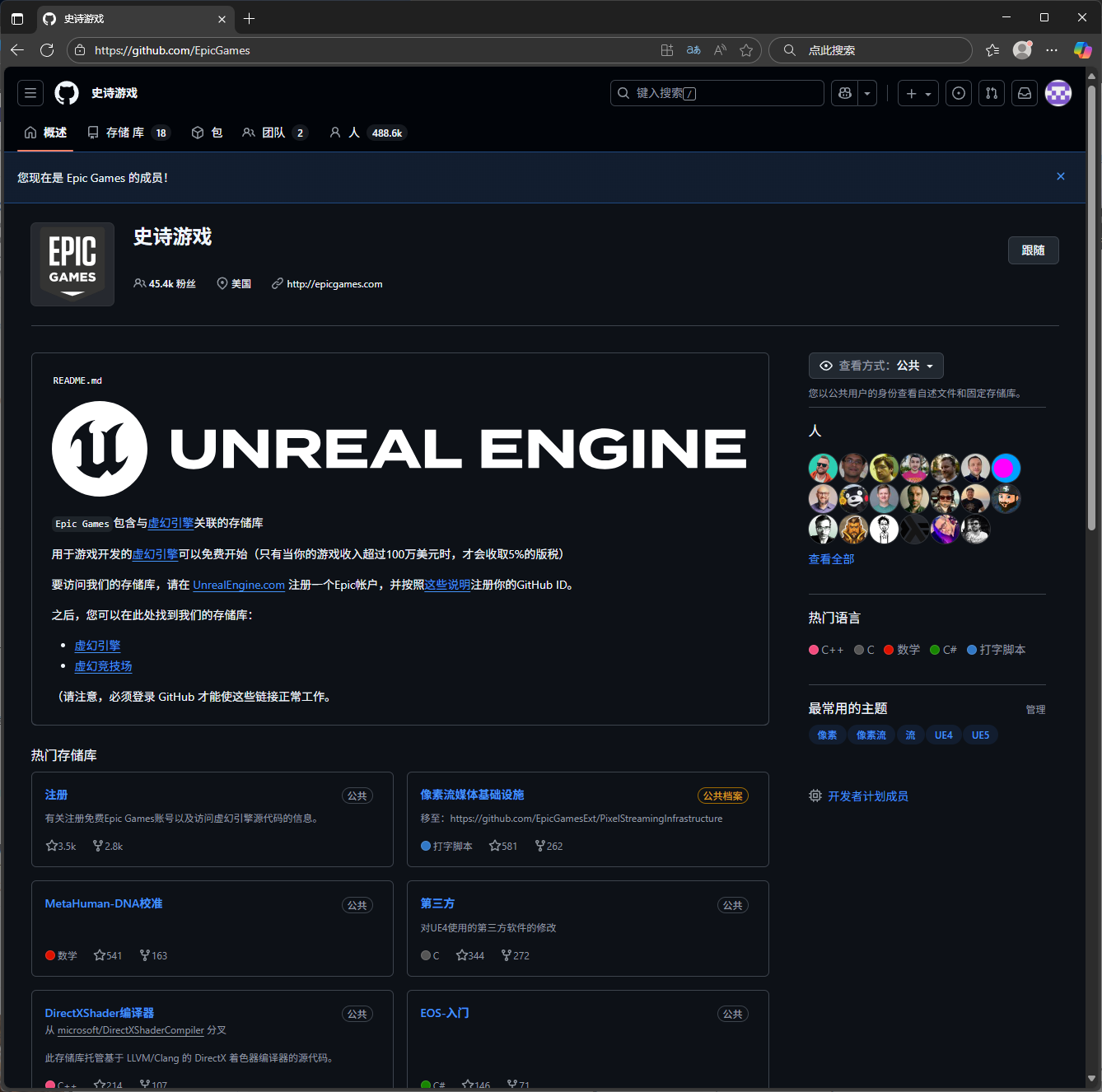The width and height of the screenshot is (1102, 1092).
Task: Select the 像素流 topic tag
Action: [871, 735]
